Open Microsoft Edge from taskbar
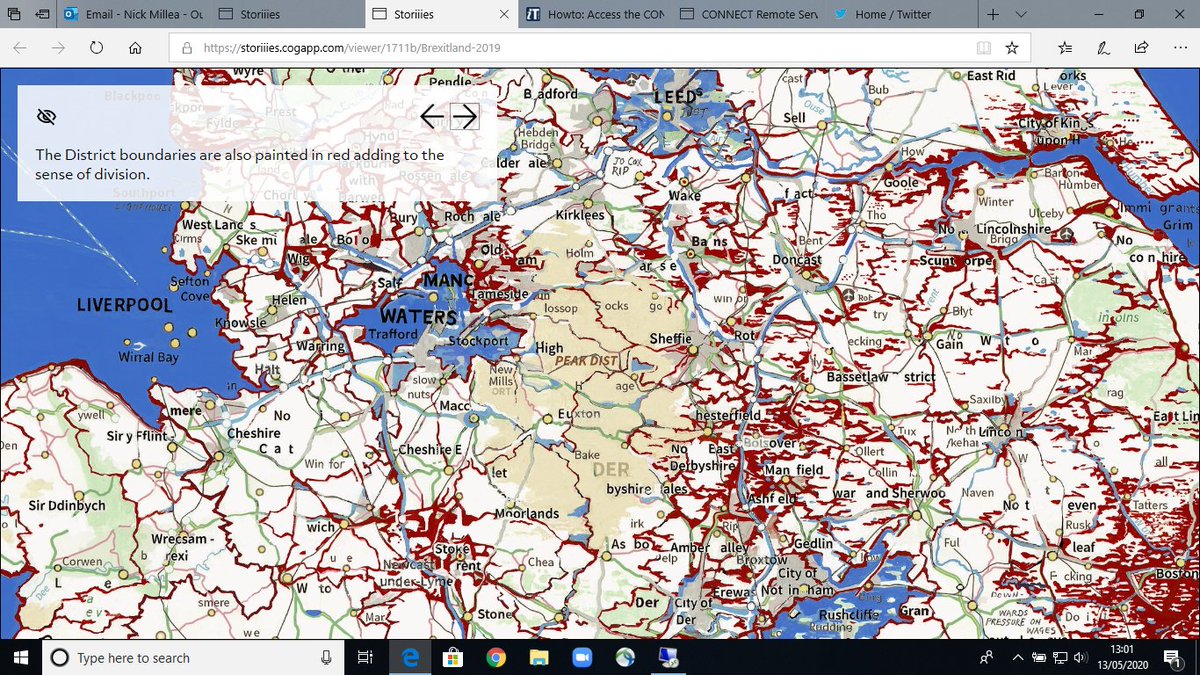This screenshot has width=1200, height=675. click(409, 657)
